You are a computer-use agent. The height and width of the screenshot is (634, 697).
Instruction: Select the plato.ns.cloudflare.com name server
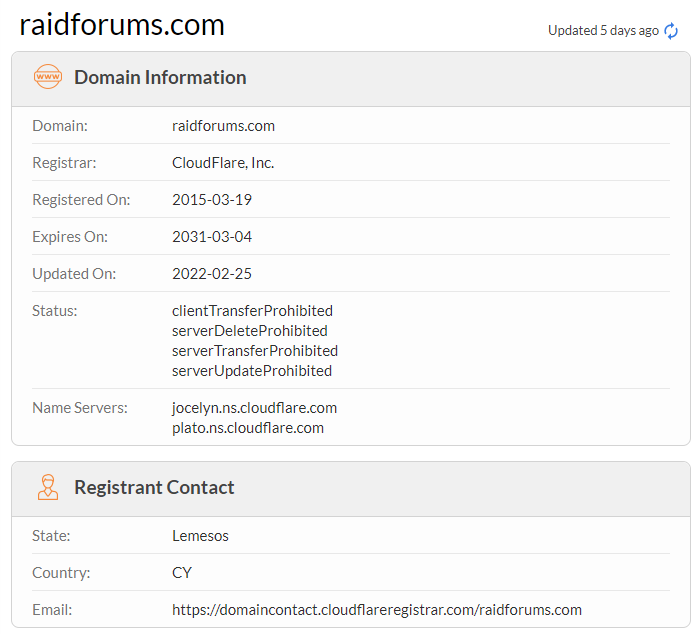click(x=248, y=428)
